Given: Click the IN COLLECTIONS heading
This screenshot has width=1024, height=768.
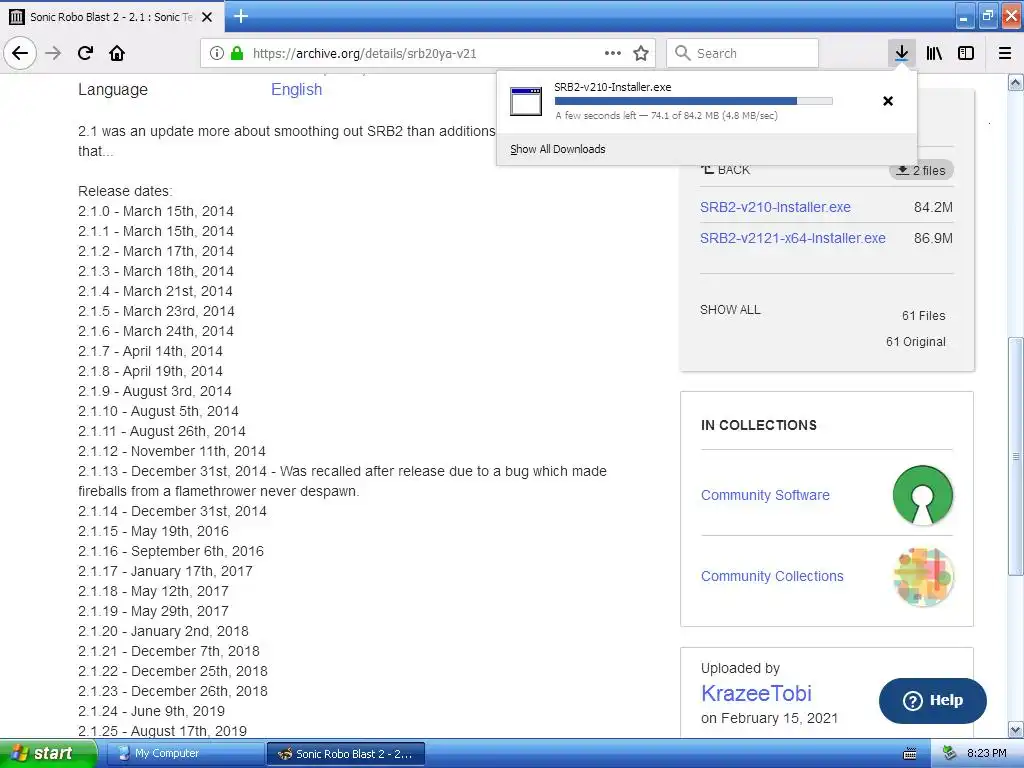Looking at the screenshot, I should point(759,425).
